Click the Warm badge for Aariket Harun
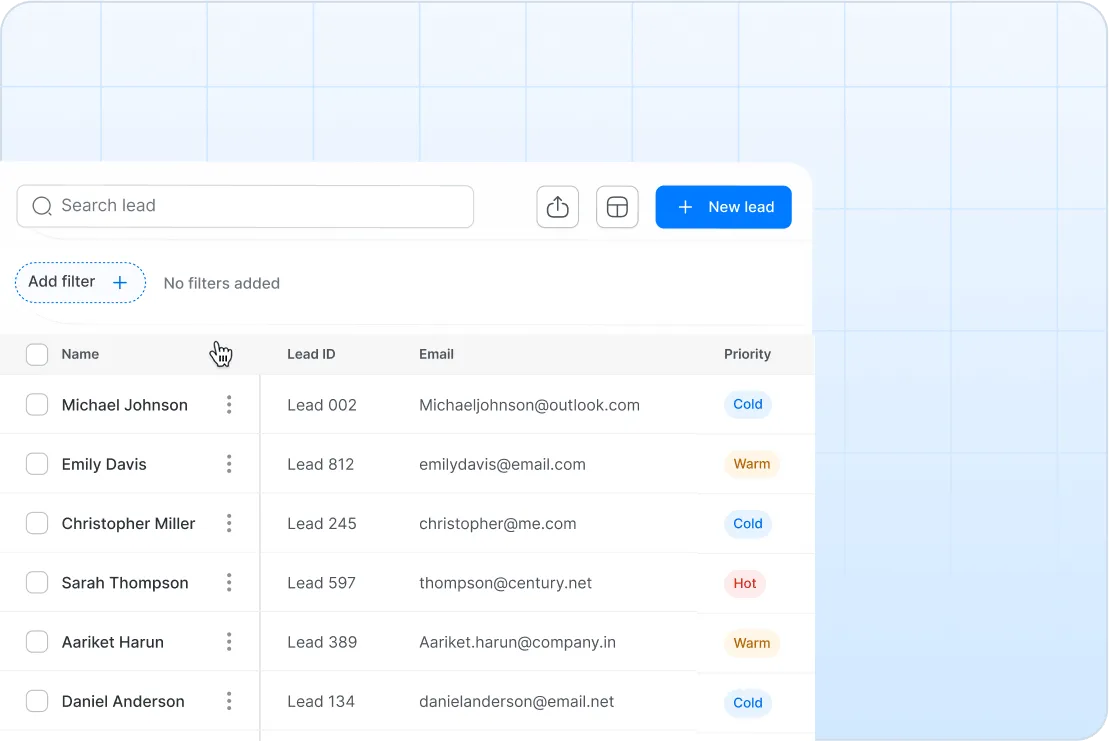Image resolution: width=1109 pixels, height=741 pixels. (751, 643)
